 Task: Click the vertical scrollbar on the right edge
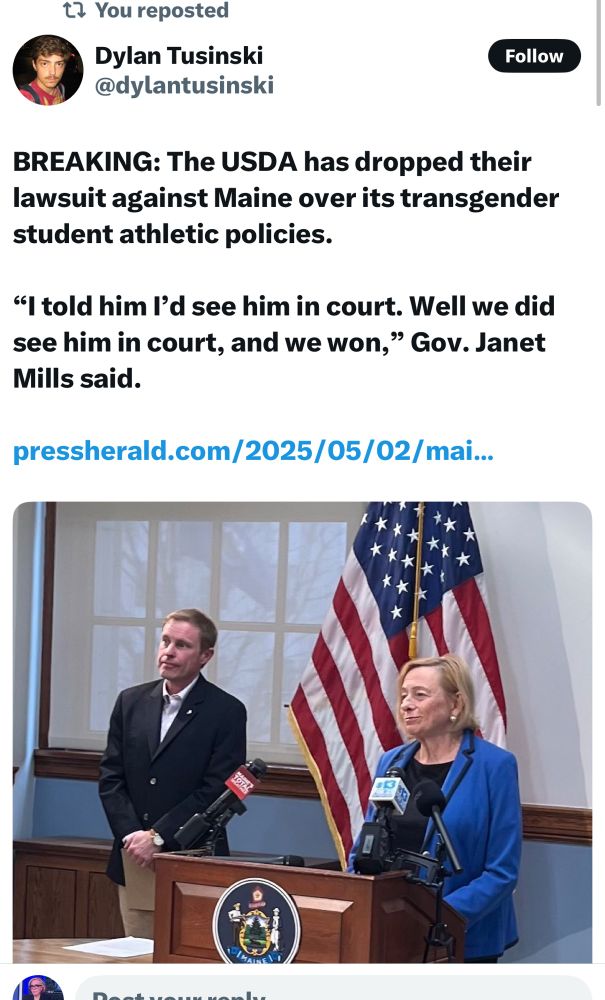pyautogui.click(x=599, y=52)
